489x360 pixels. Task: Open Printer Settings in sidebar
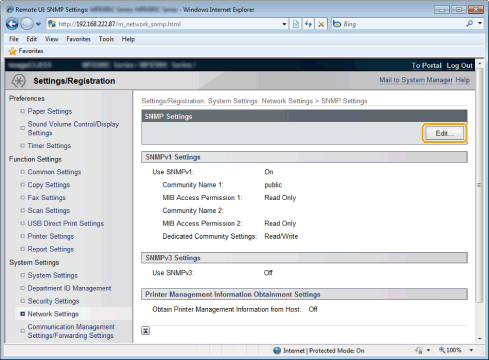coord(51,236)
